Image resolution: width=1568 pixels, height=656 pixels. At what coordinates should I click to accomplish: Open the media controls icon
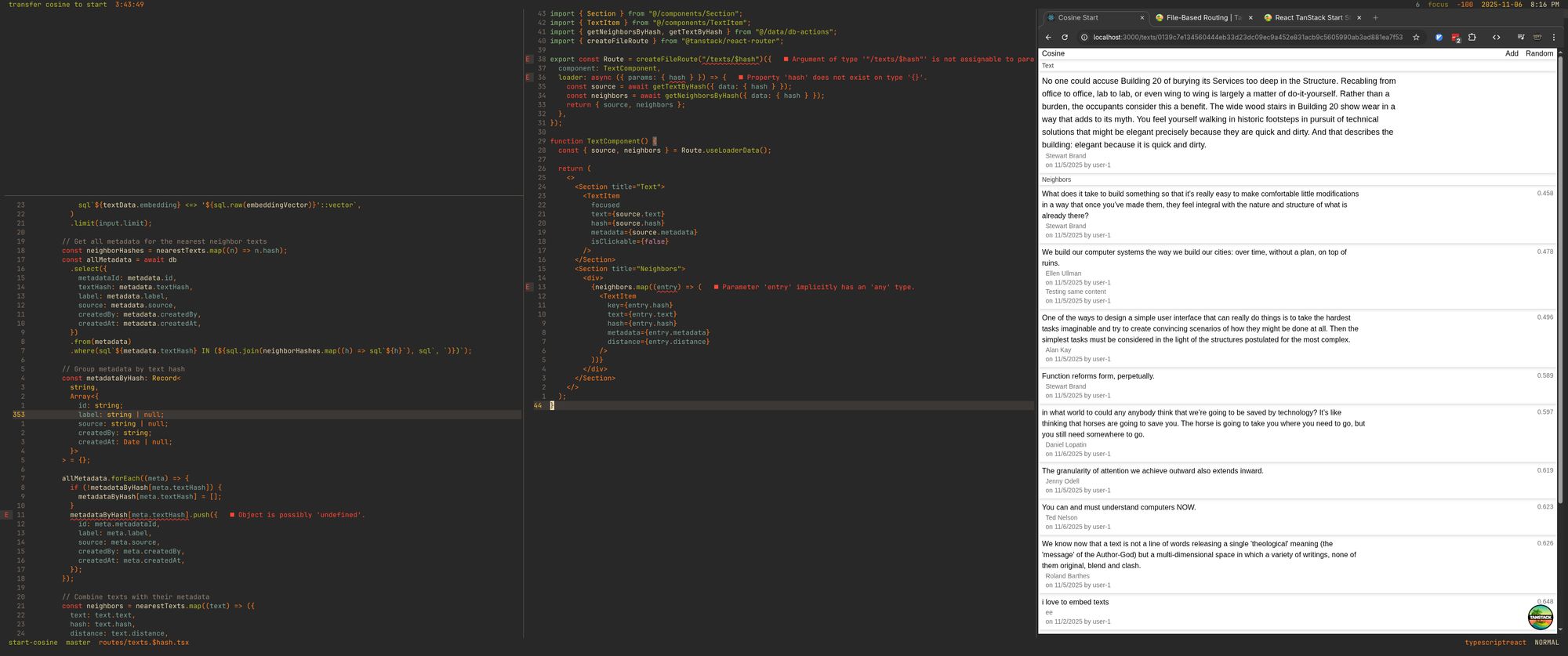click(x=1521, y=37)
